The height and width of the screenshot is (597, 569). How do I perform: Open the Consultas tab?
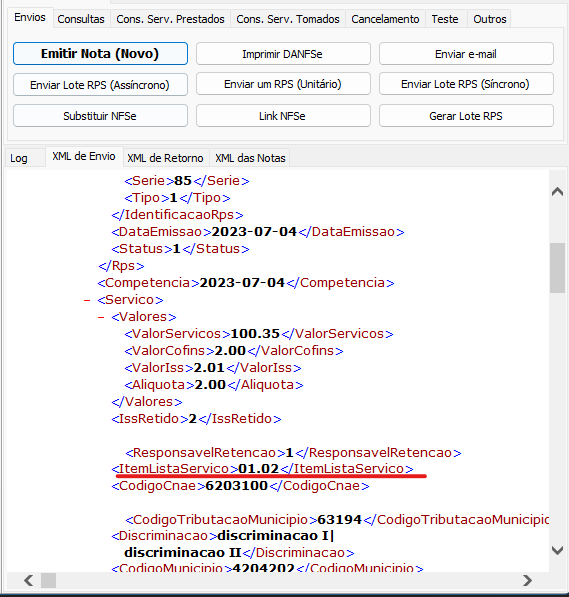click(81, 19)
